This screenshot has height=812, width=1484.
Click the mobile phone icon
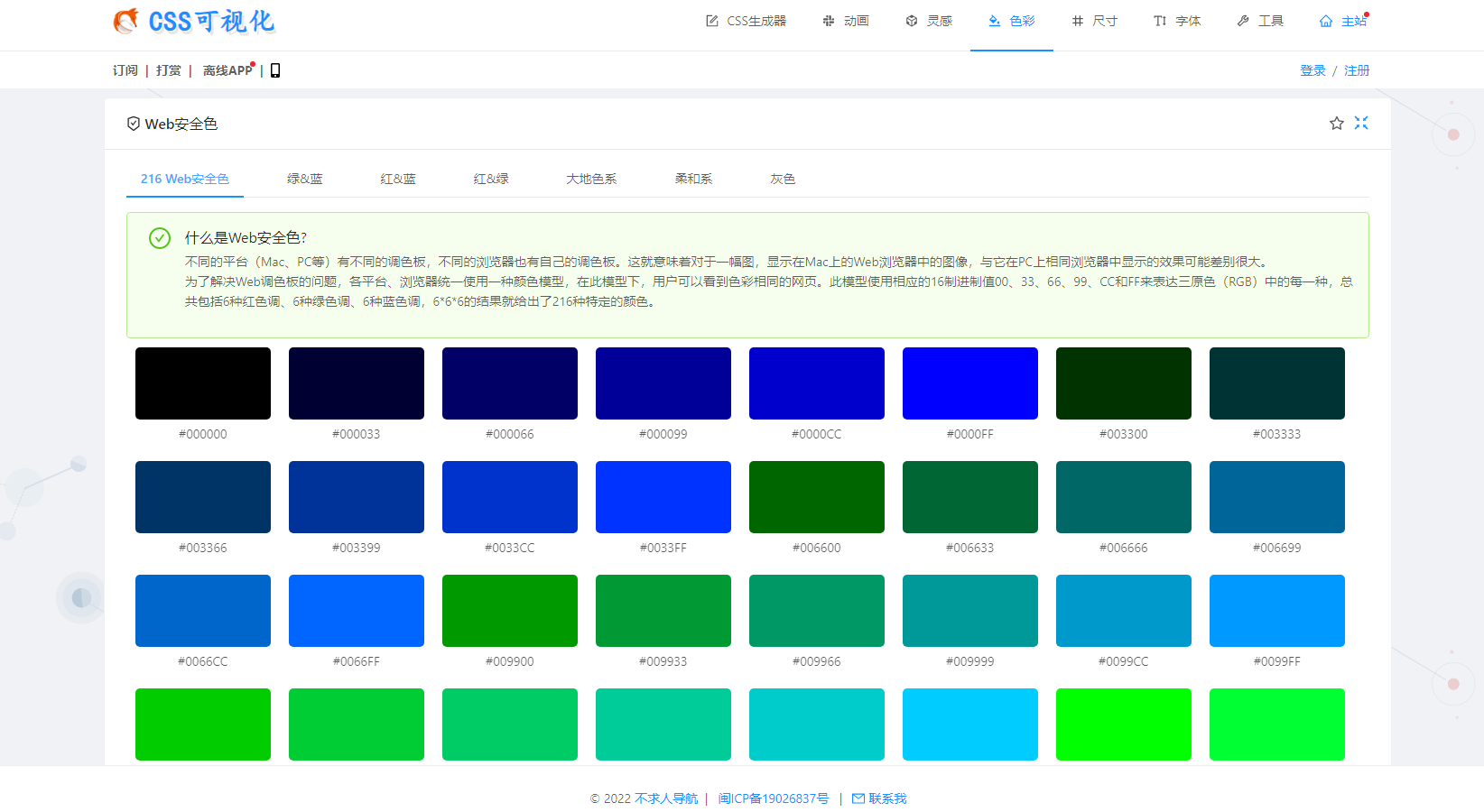(275, 70)
